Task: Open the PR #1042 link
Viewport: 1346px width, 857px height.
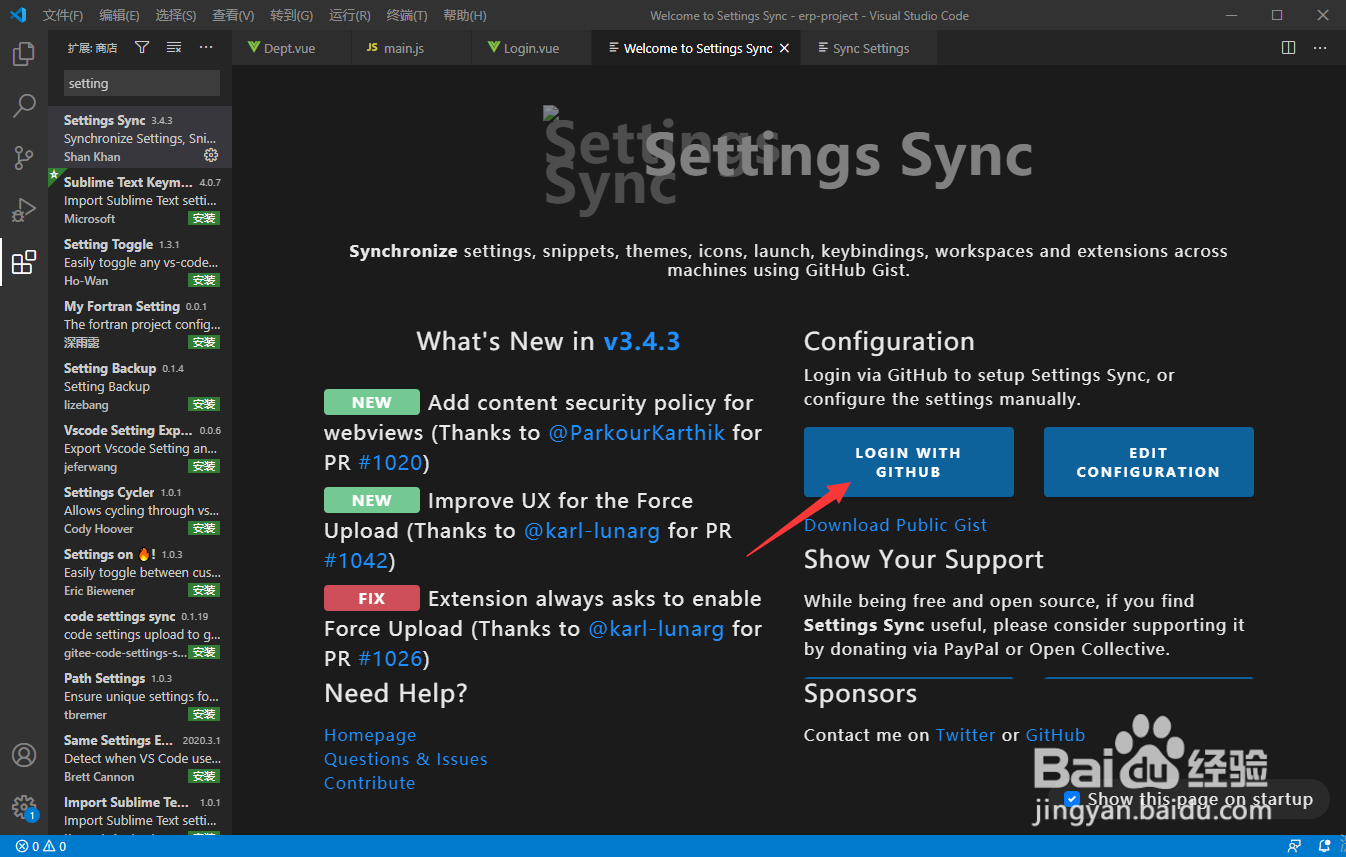Action: point(356,561)
